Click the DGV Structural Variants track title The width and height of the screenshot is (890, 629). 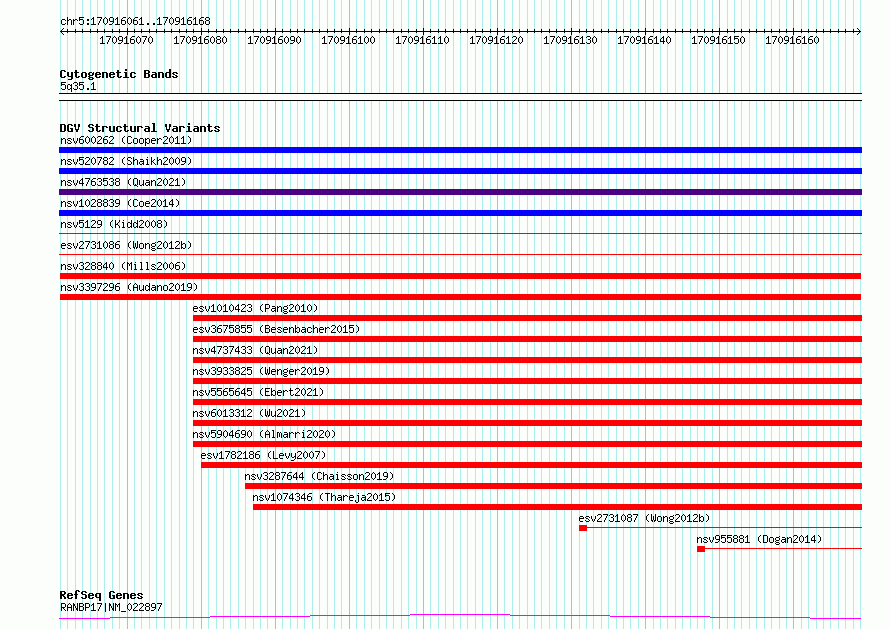coord(140,128)
